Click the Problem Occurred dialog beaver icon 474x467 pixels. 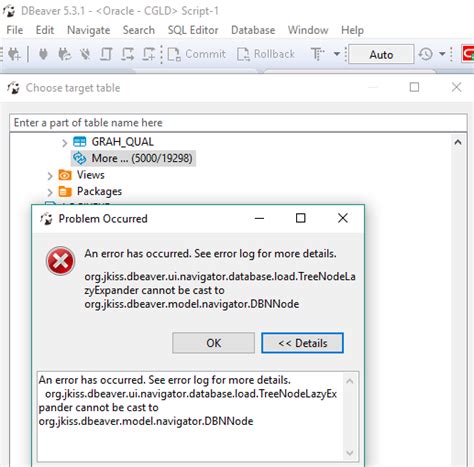[x=46, y=219]
